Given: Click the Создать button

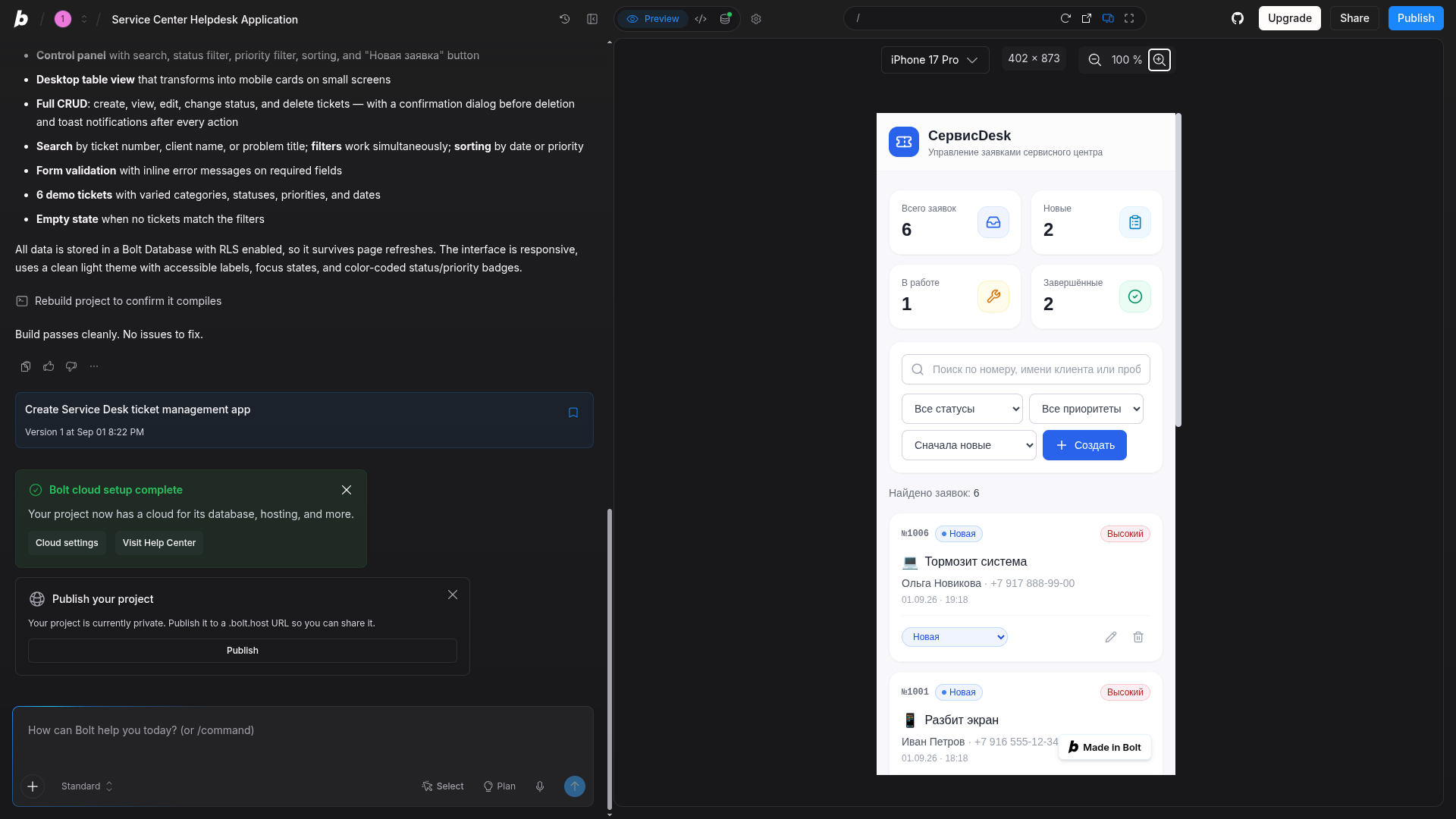Looking at the screenshot, I should (x=1084, y=445).
